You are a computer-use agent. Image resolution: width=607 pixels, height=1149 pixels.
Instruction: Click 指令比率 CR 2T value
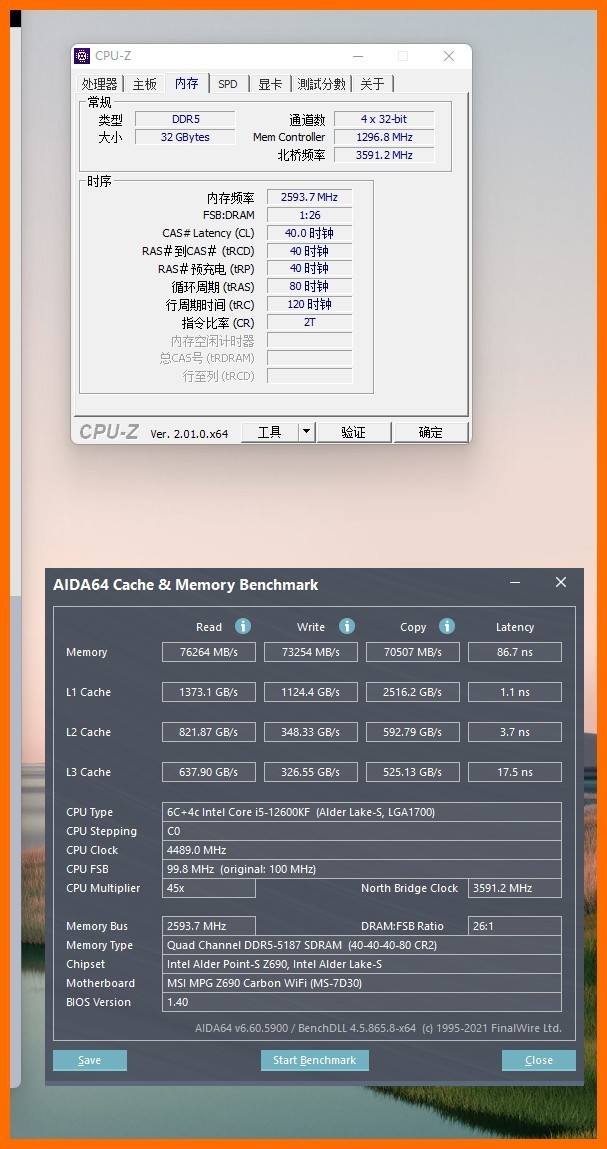309,322
